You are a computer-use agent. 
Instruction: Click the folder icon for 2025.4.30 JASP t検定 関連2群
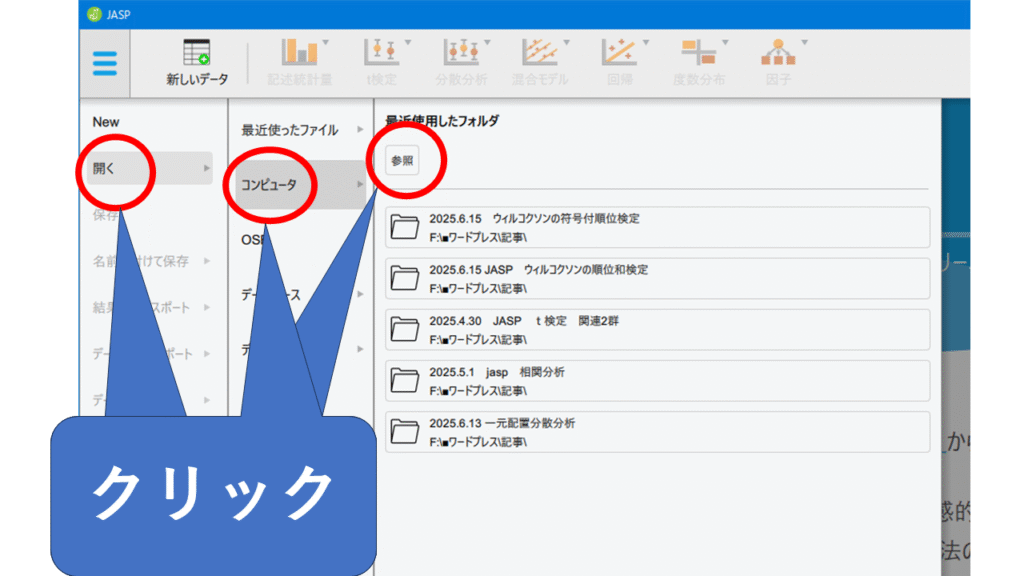coord(404,329)
